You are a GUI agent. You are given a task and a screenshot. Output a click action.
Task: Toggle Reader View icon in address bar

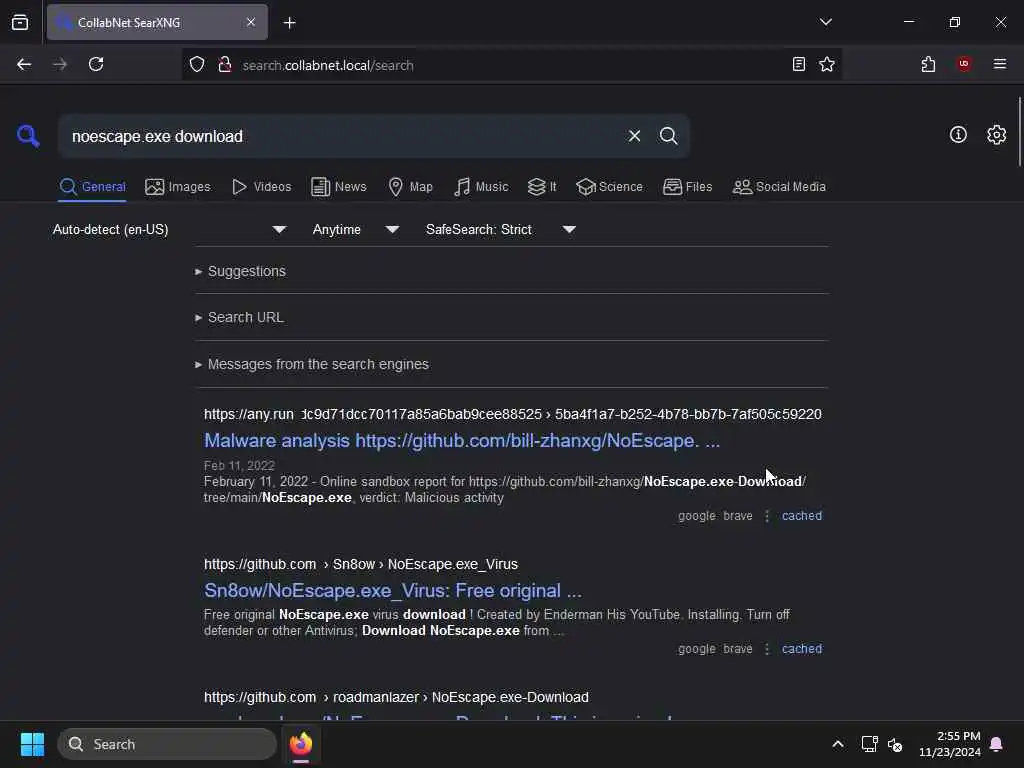[798, 64]
